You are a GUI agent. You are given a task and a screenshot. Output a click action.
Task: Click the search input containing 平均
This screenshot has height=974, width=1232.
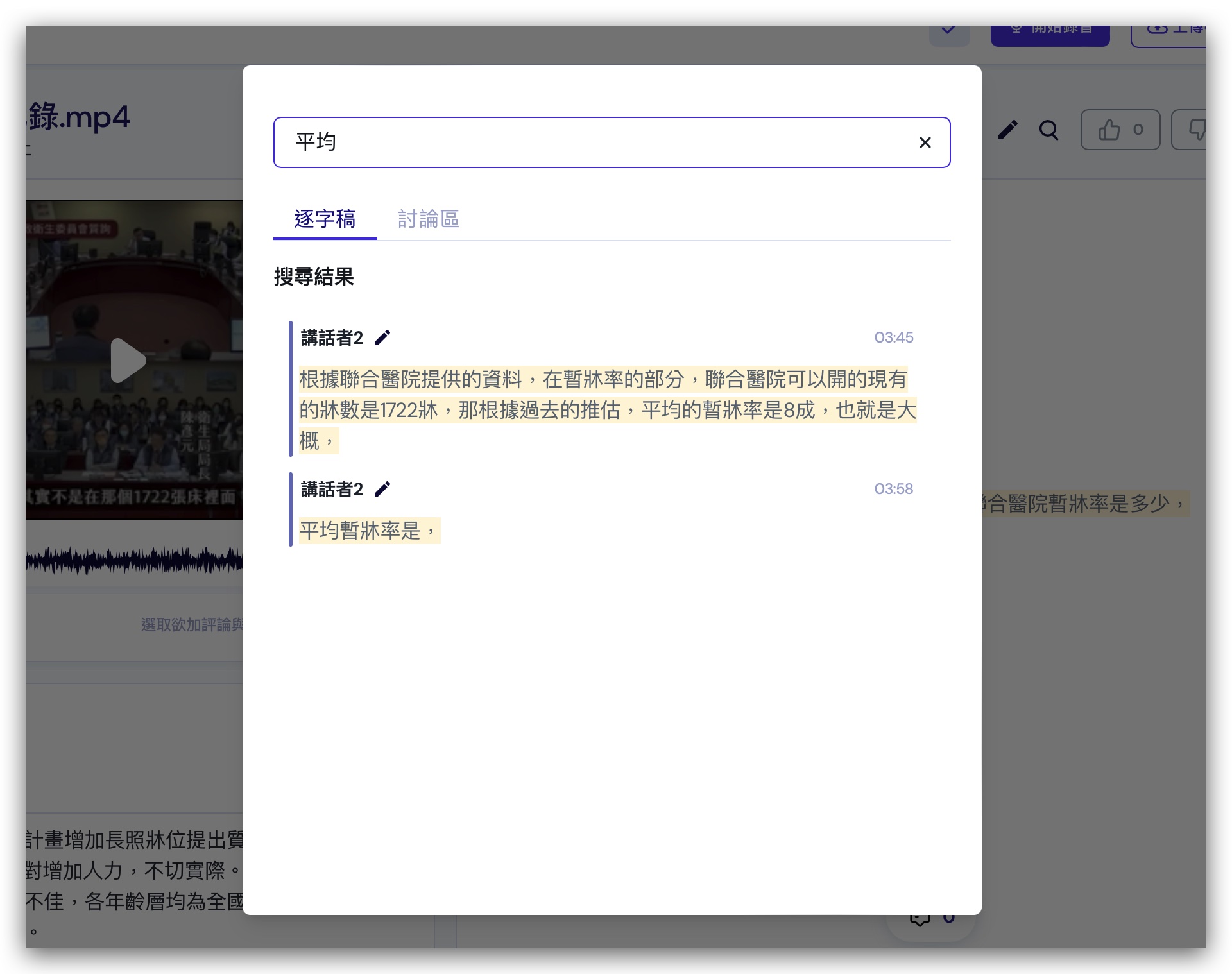(x=612, y=142)
